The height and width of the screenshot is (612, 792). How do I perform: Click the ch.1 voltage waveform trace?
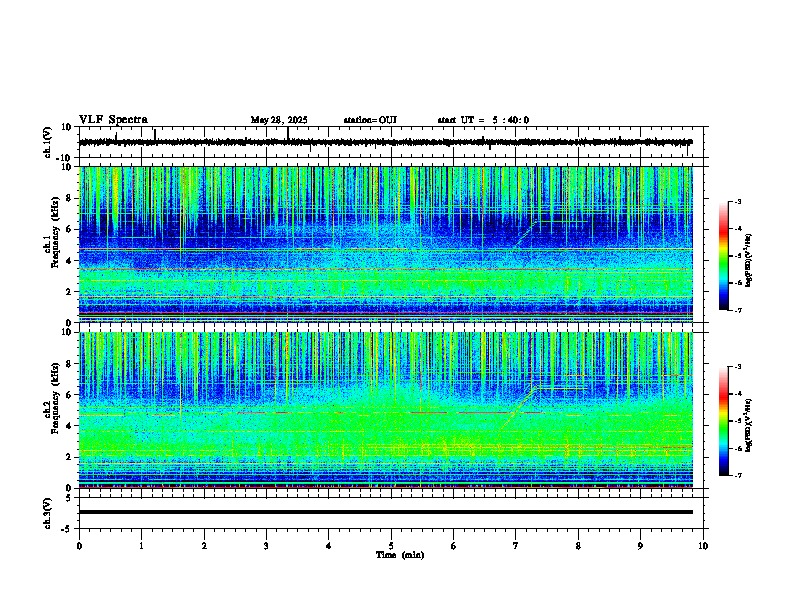386,142
